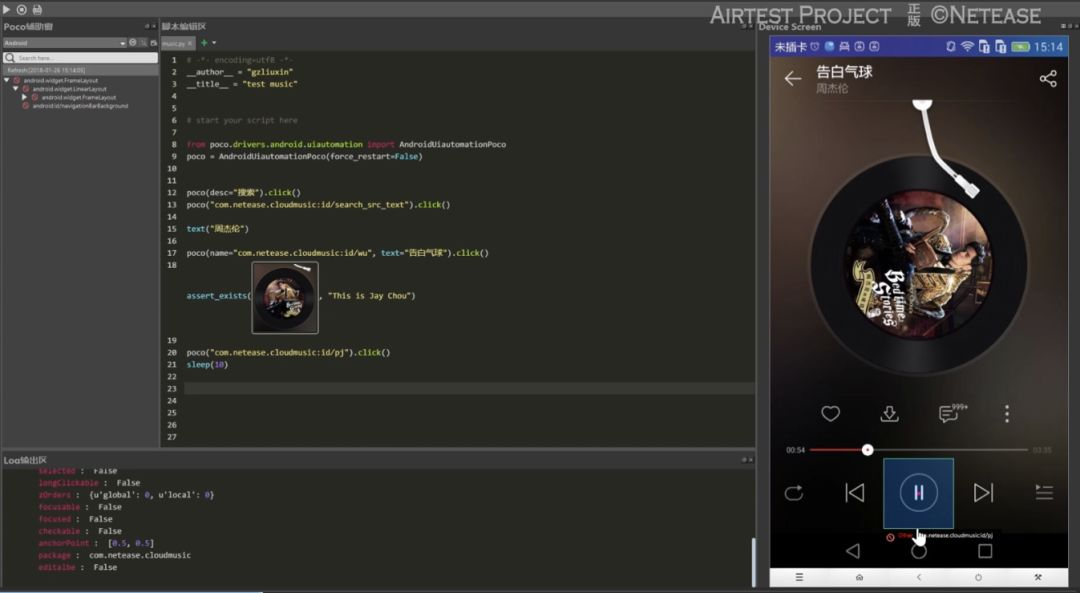Image resolution: width=1080 pixels, height=593 pixels.
Task: Go to the previous track
Action: (854, 492)
